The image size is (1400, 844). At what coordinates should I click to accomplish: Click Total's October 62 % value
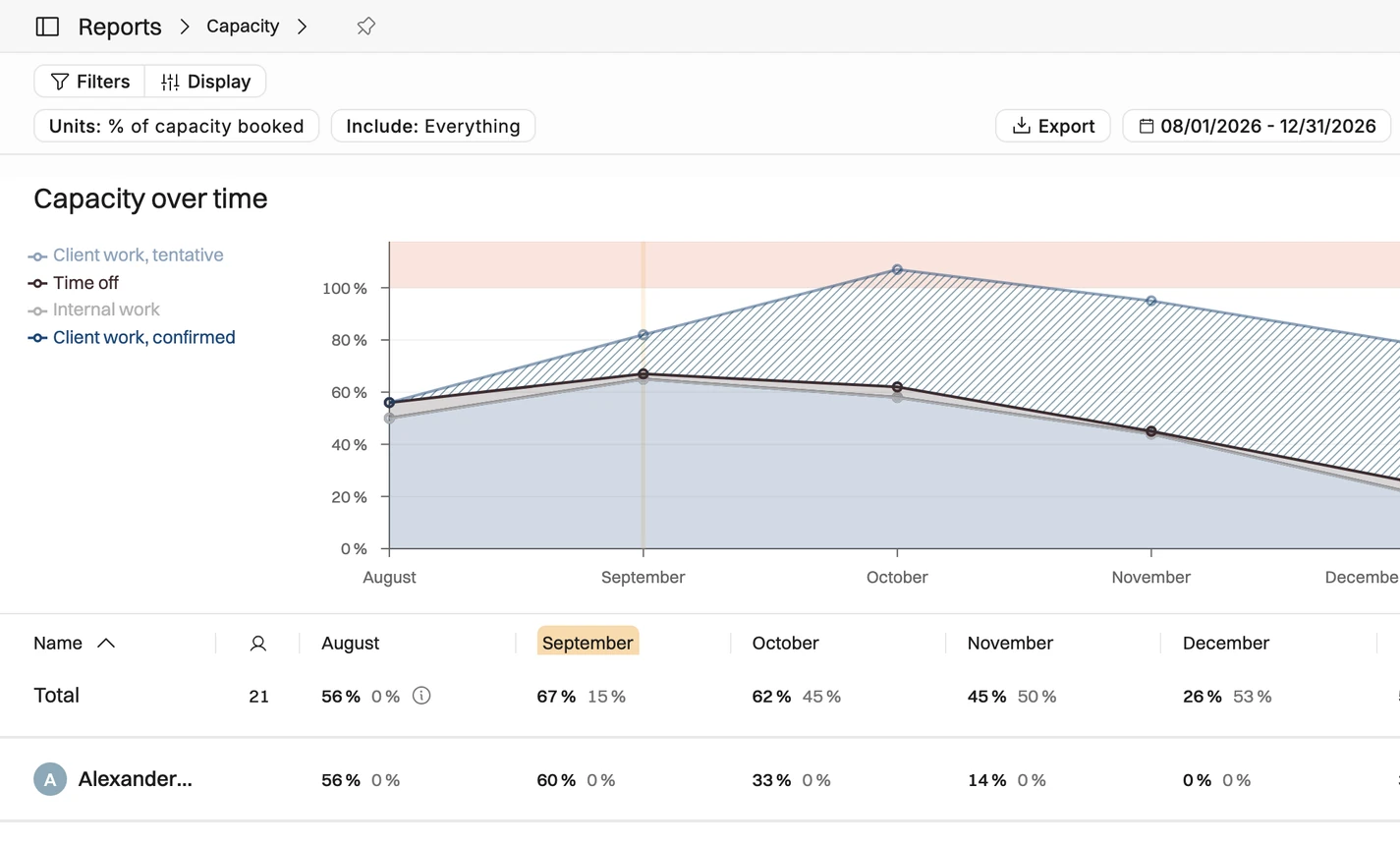pos(771,697)
